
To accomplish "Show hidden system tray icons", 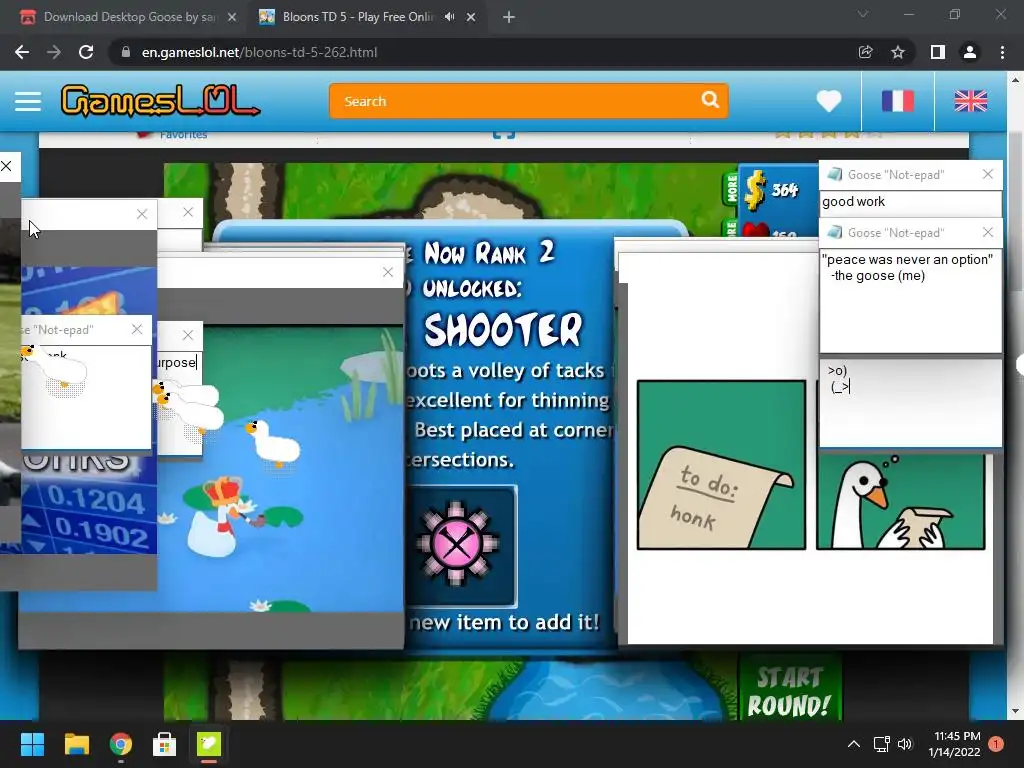I will [x=854, y=744].
